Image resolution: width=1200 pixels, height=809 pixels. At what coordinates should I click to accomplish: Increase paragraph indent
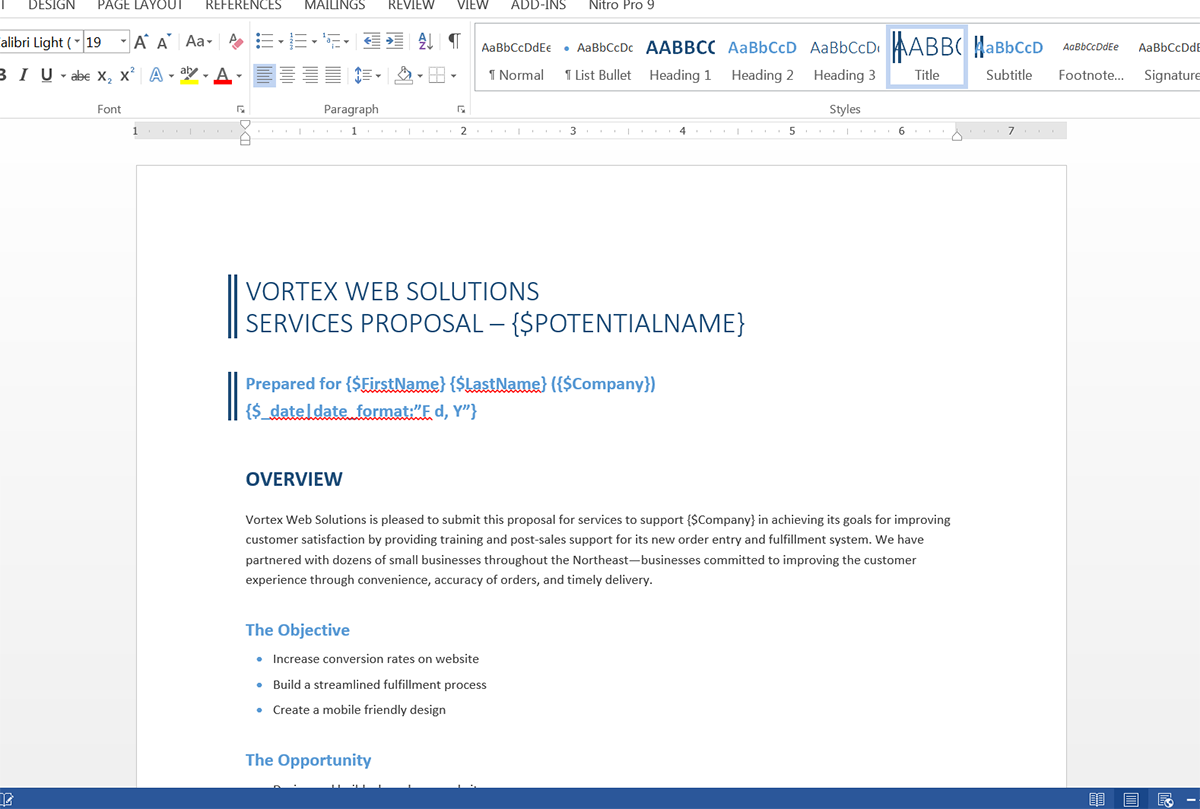(395, 42)
